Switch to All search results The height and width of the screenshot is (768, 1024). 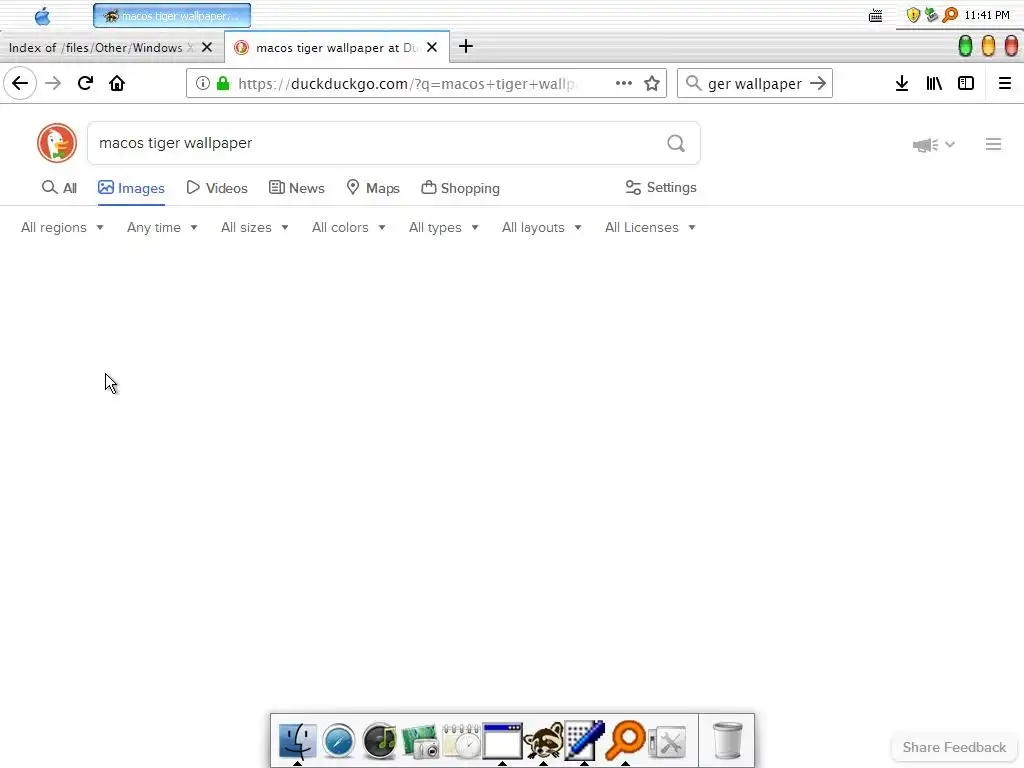coord(59,188)
